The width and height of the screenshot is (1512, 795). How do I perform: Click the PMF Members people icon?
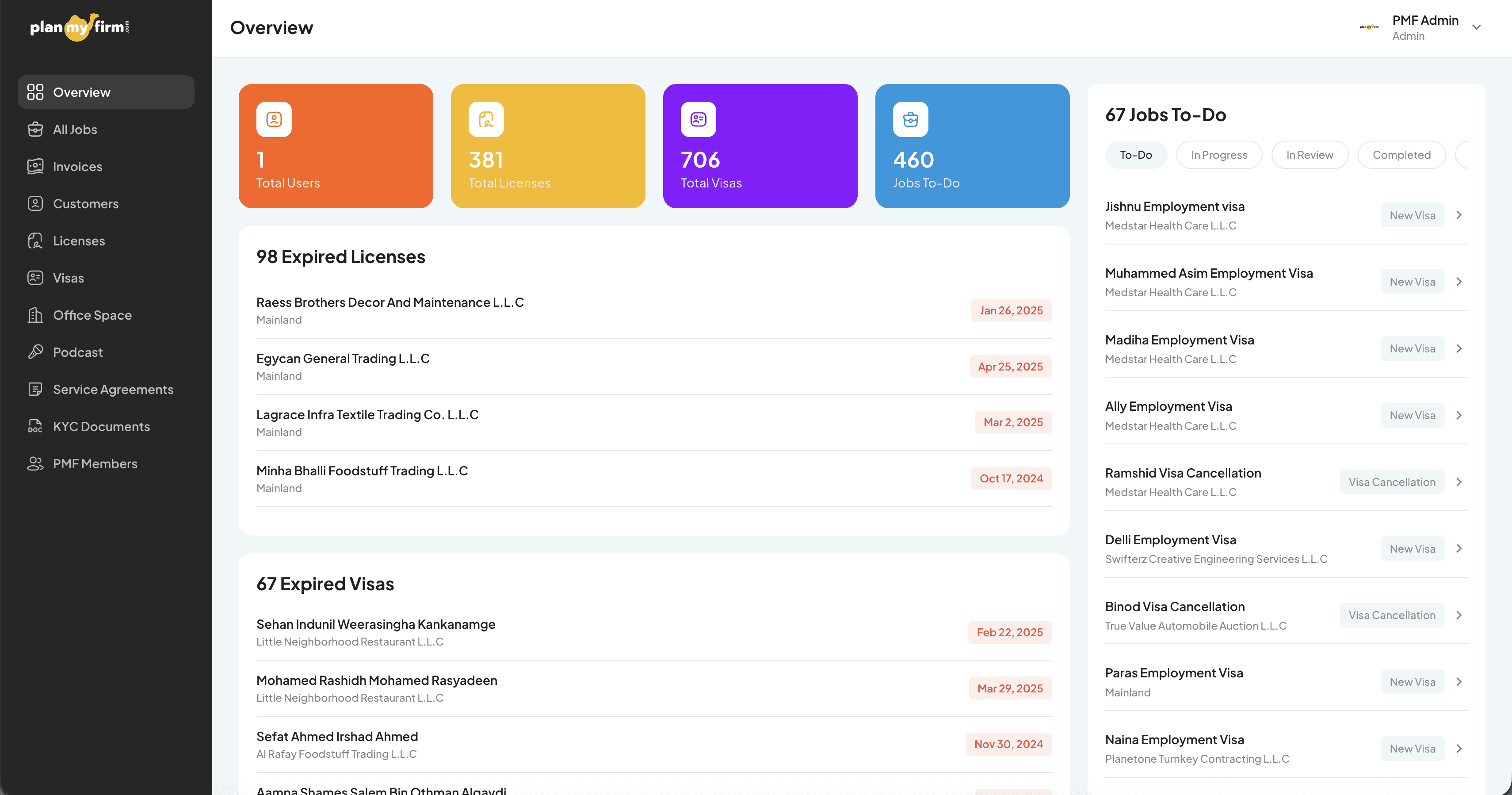tap(35, 463)
